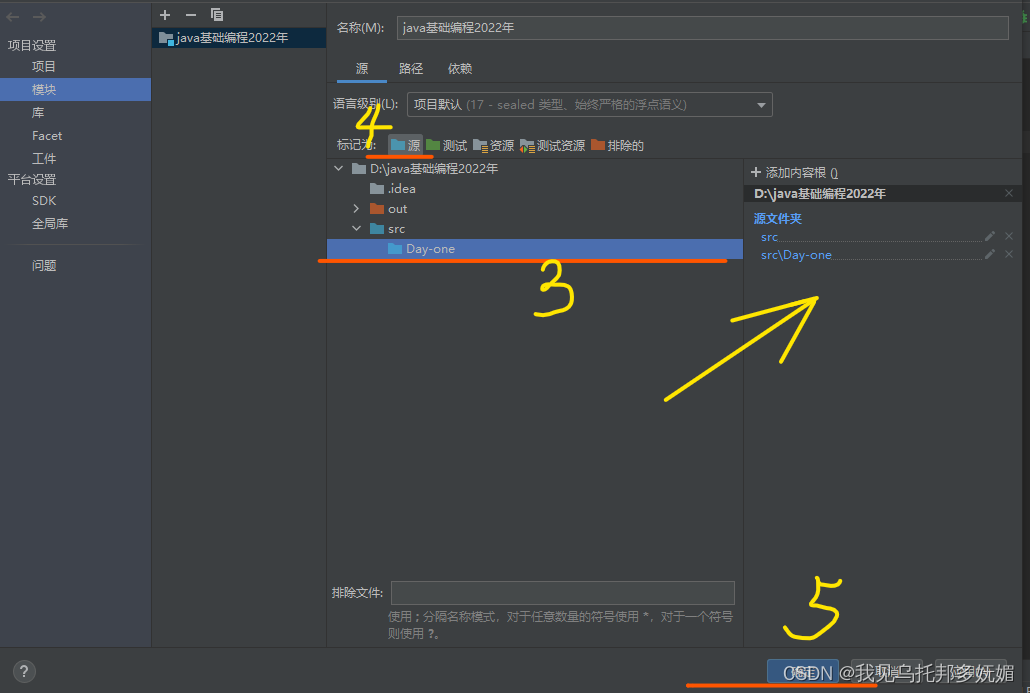Click src\Day-one link under 源文件夹
Viewport: 1030px width, 693px height.
796,254
